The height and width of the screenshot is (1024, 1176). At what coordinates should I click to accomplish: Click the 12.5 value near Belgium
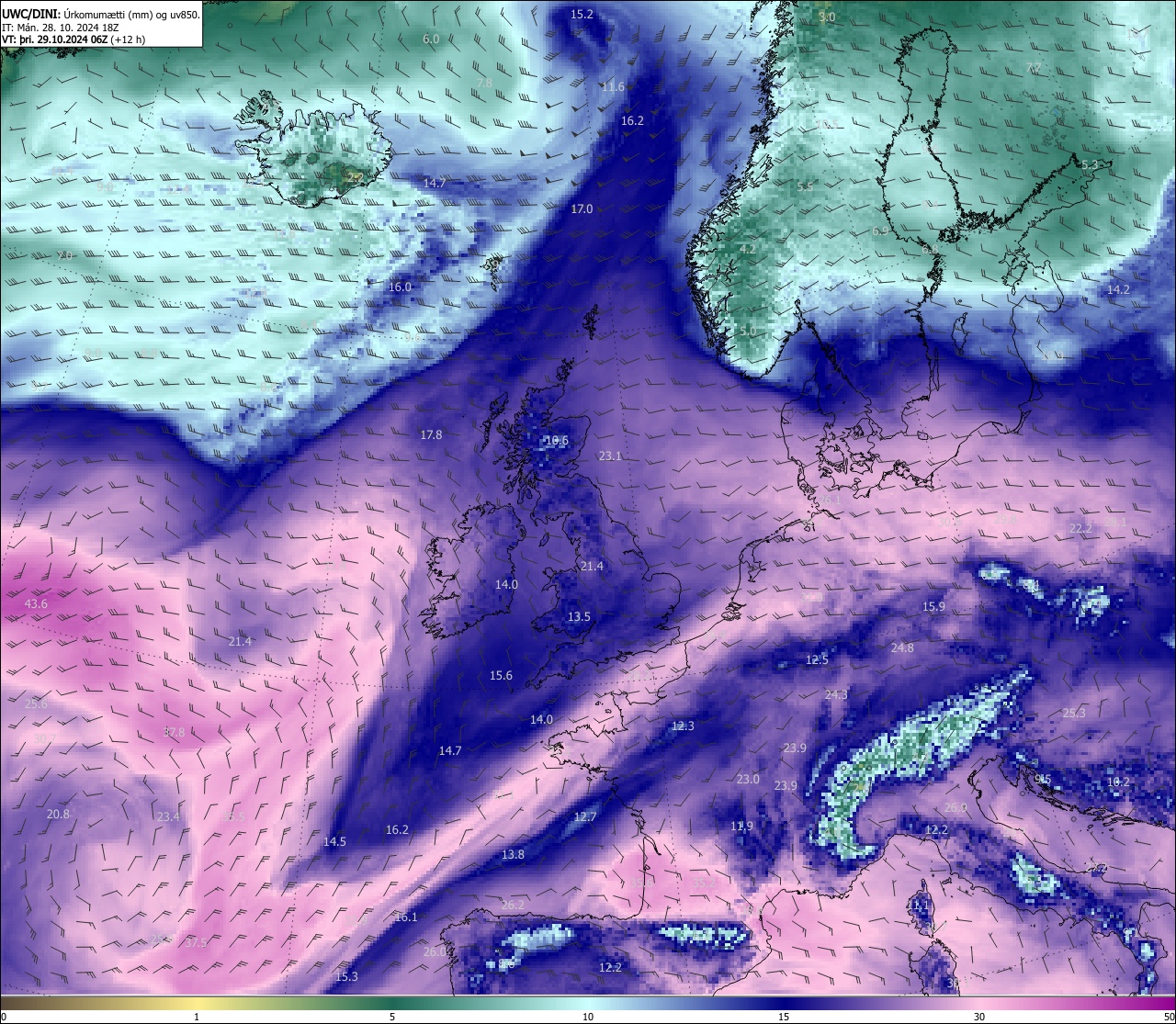pos(817,660)
